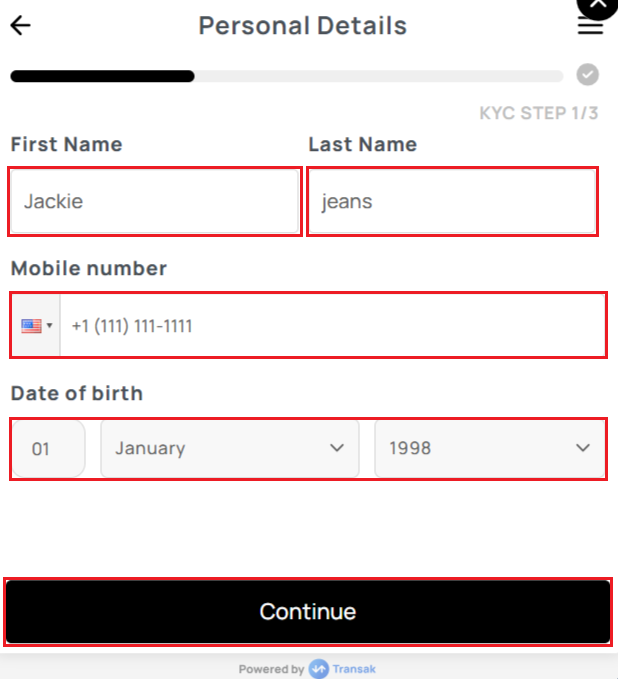Click the year dropdown chevron
Screen dimensions: 618x679
coord(583,448)
